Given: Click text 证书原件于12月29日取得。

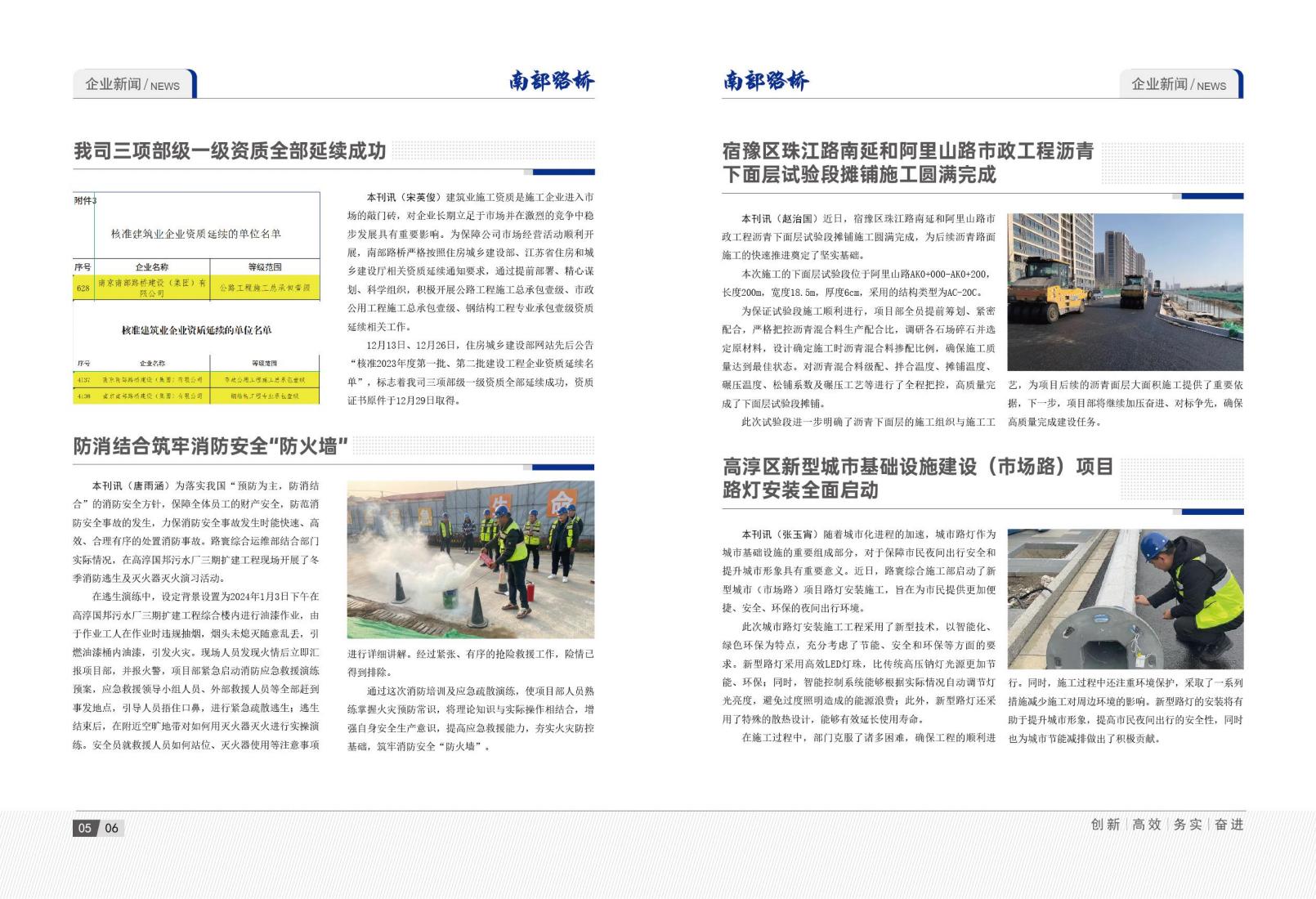Looking at the screenshot, I should (x=404, y=401).
